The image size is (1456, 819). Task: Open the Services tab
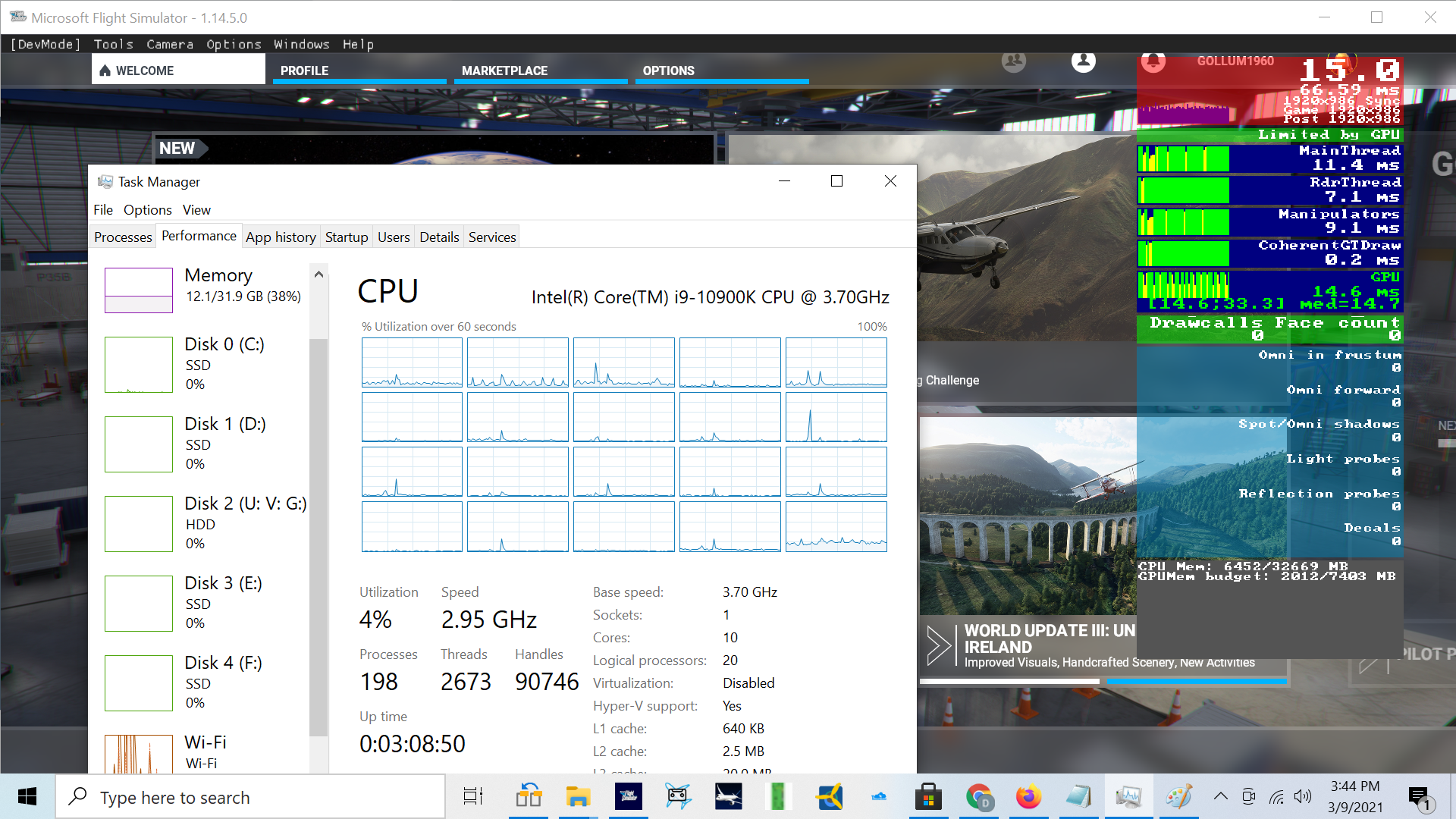click(492, 237)
